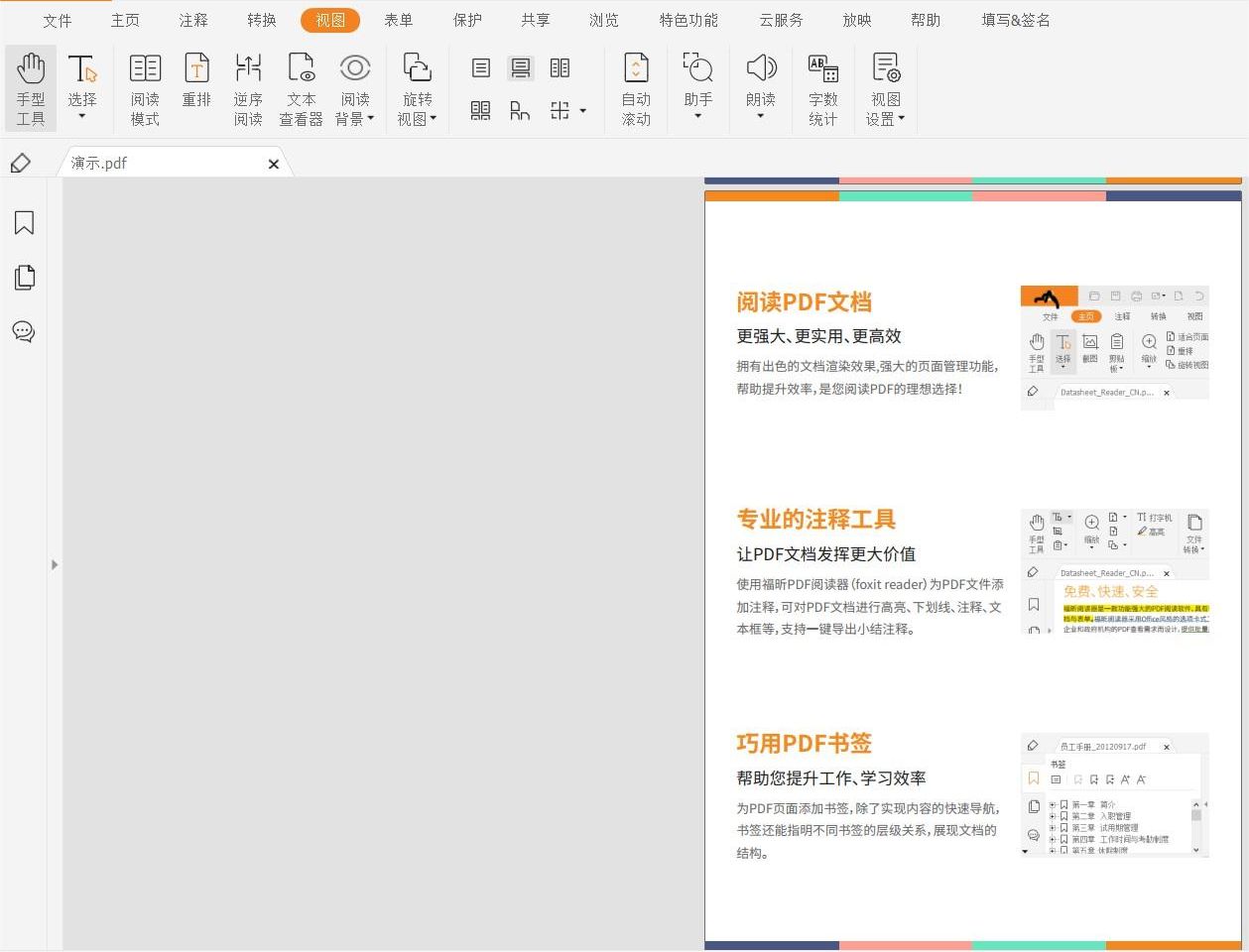
Task: Open the Pages panel in sidebar
Action: [x=25, y=278]
